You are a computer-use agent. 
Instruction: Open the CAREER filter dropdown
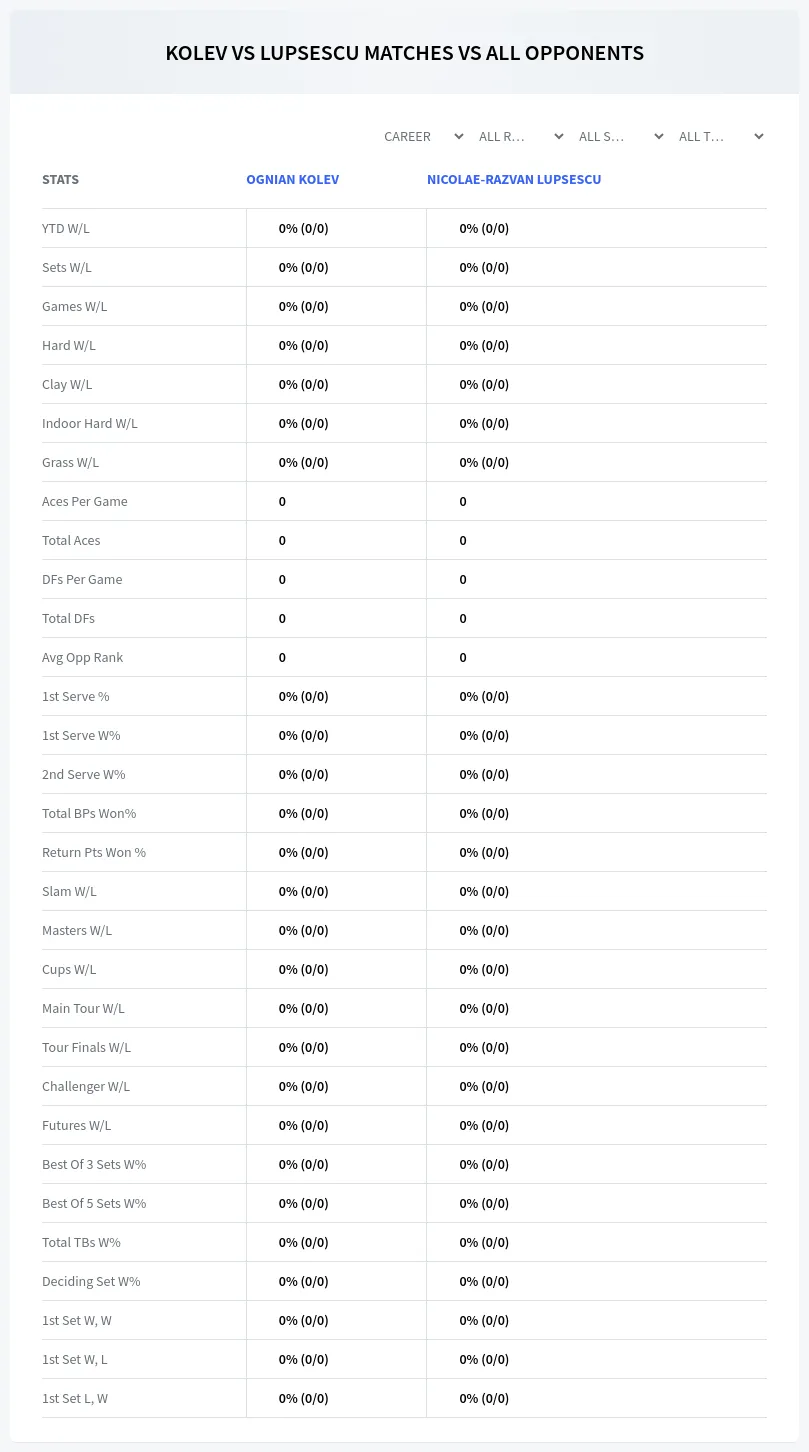tap(423, 137)
